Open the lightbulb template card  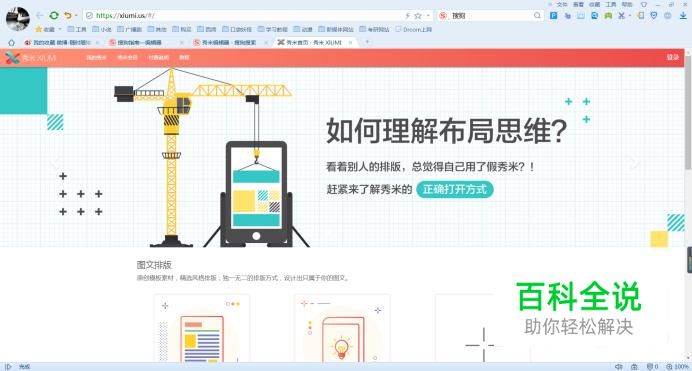342,328
